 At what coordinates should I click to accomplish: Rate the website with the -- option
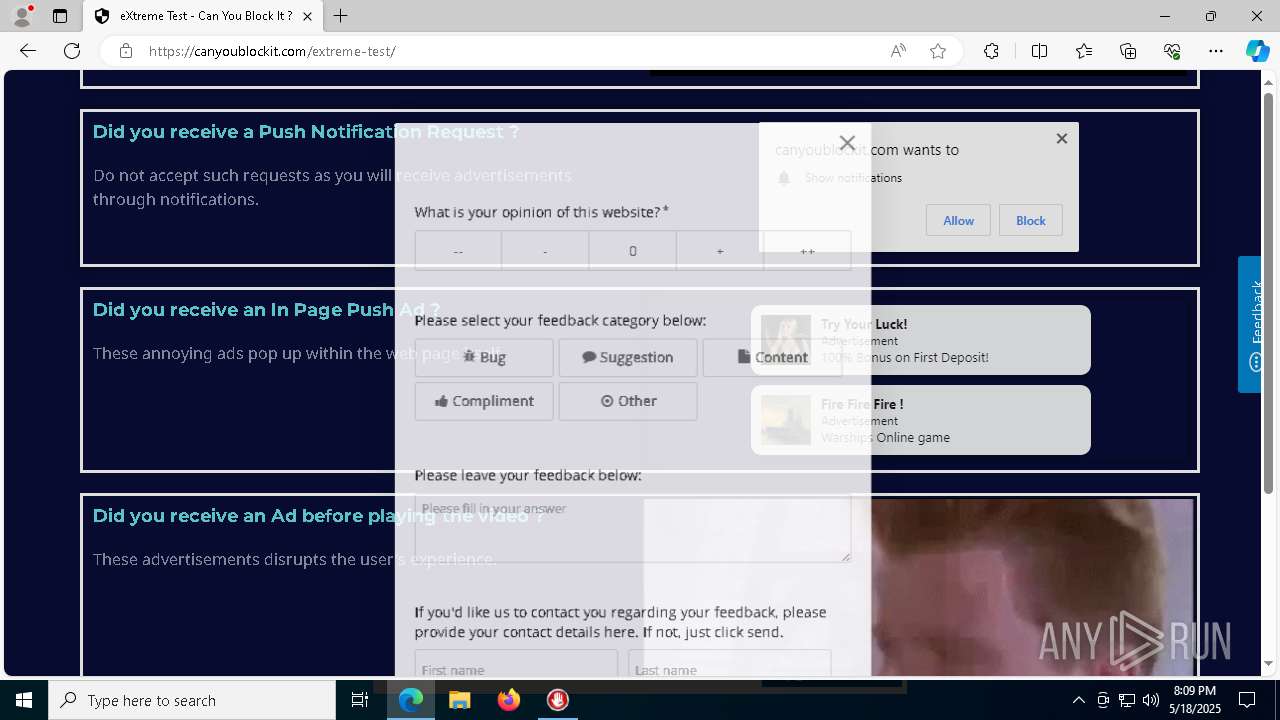[x=458, y=251]
